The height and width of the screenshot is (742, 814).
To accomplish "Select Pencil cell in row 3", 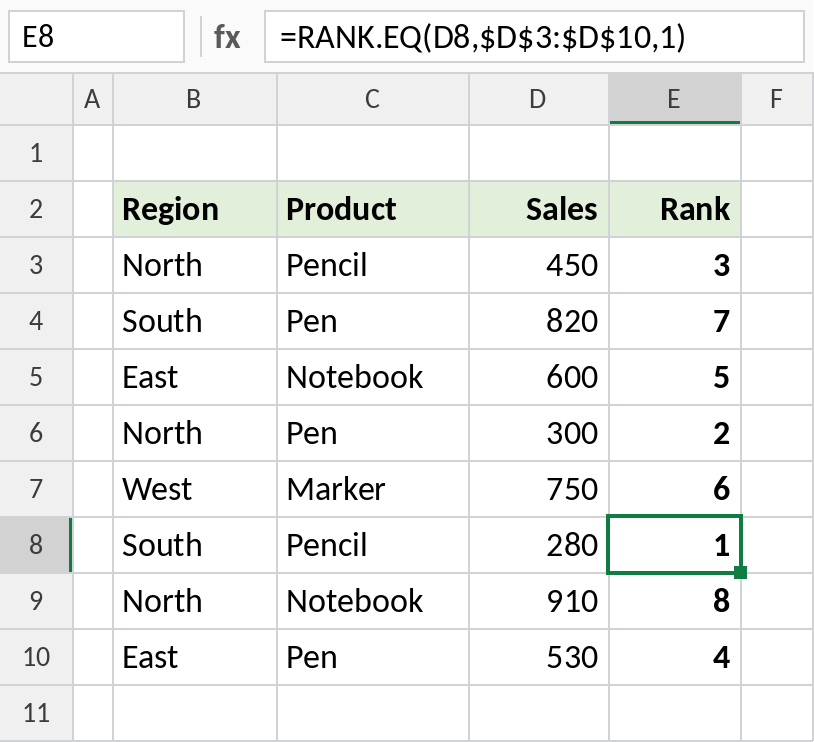I will click(x=373, y=265).
